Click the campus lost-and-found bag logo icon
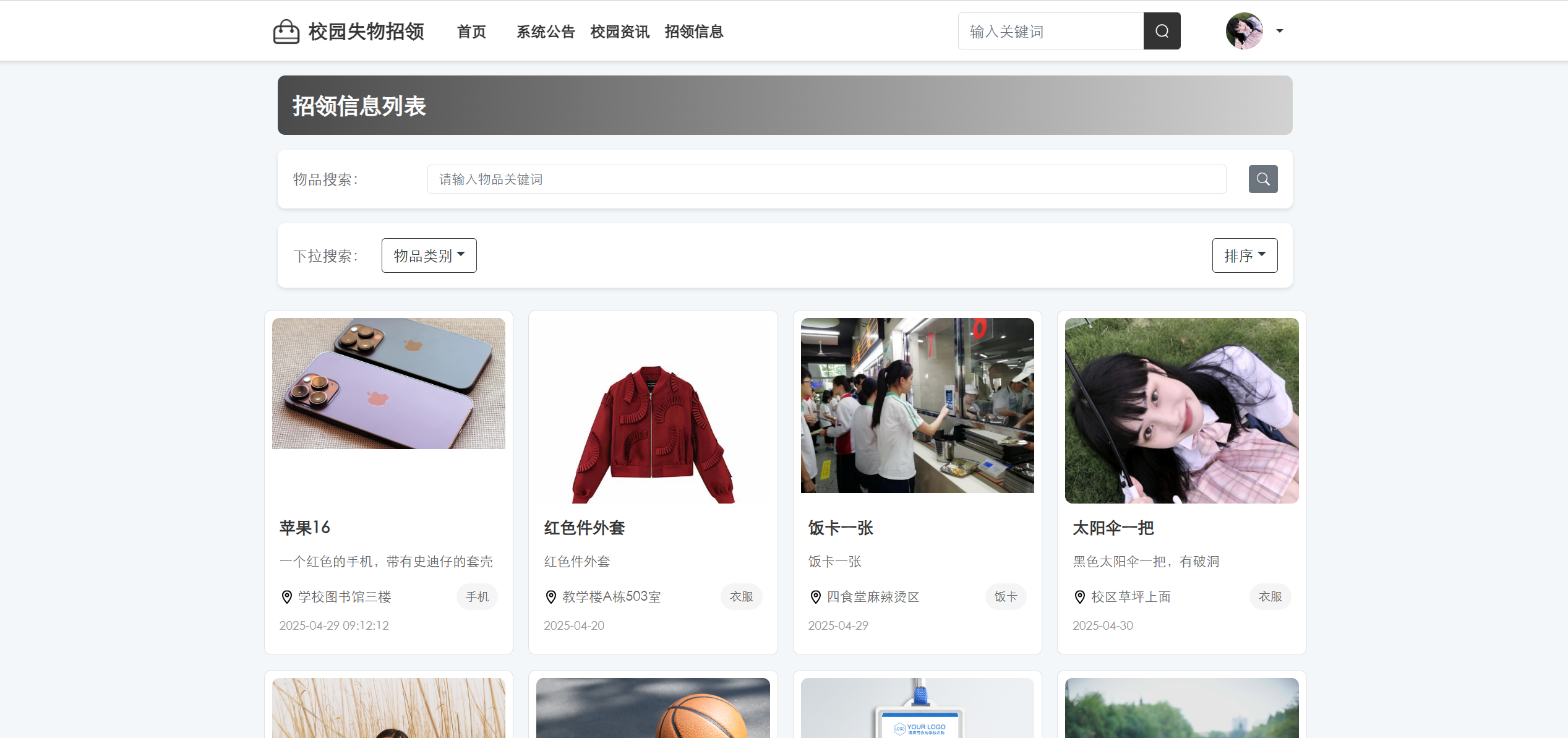Viewport: 1568px width, 738px height. pyautogui.click(x=286, y=32)
